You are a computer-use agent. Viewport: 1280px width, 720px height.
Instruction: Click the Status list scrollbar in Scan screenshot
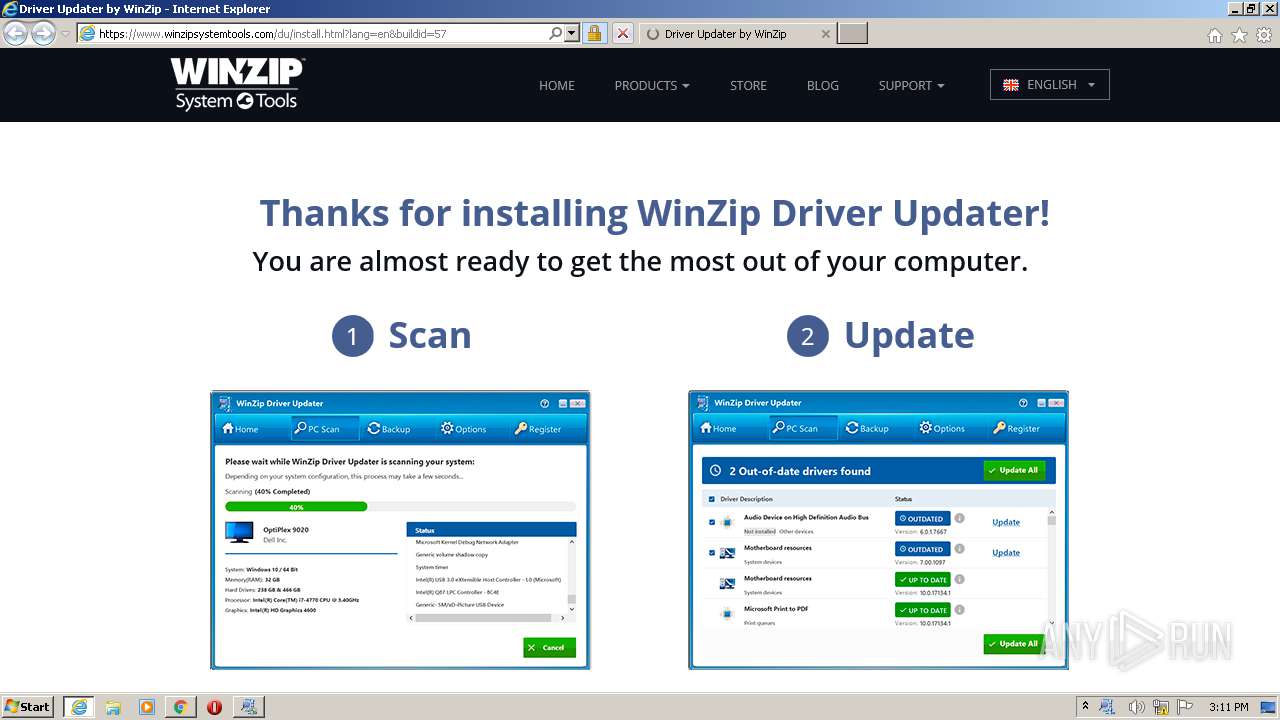[572, 575]
